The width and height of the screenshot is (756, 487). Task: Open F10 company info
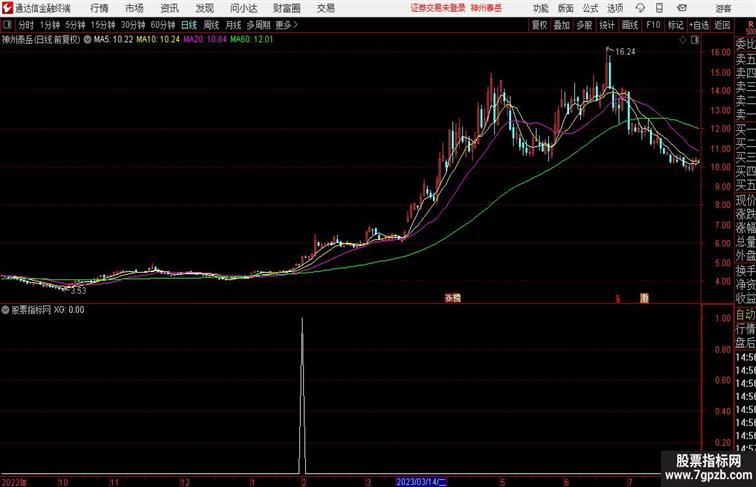point(653,25)
